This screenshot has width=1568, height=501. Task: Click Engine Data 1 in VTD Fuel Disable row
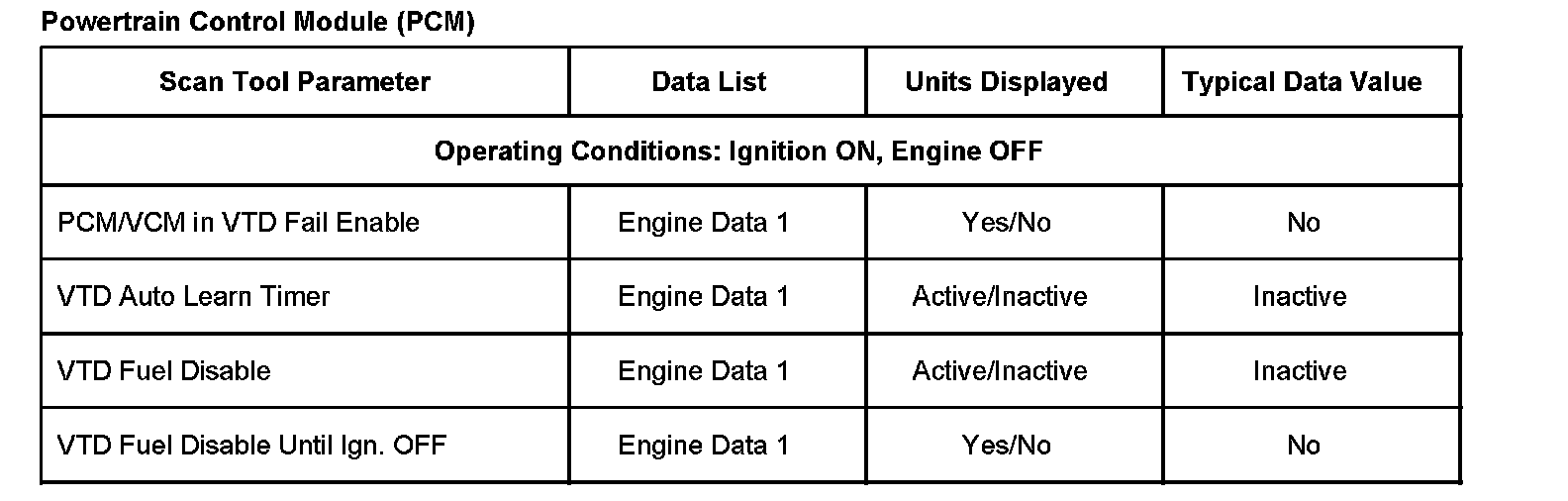(x=704, y=370)
